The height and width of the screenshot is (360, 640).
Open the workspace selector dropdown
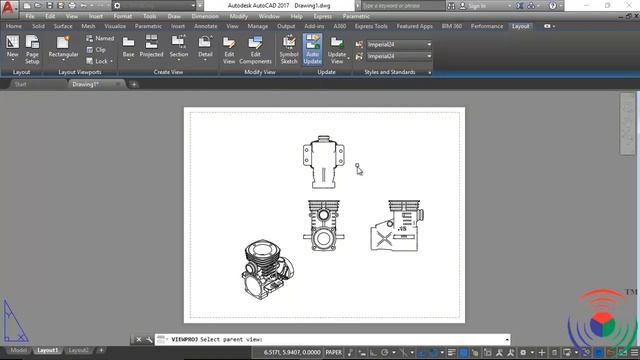tap(154, 6)
